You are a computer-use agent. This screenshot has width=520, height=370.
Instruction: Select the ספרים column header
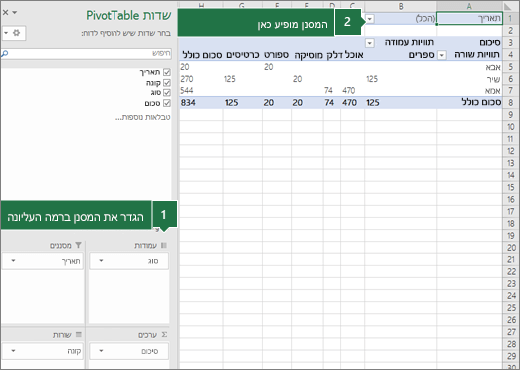point(421,55)
